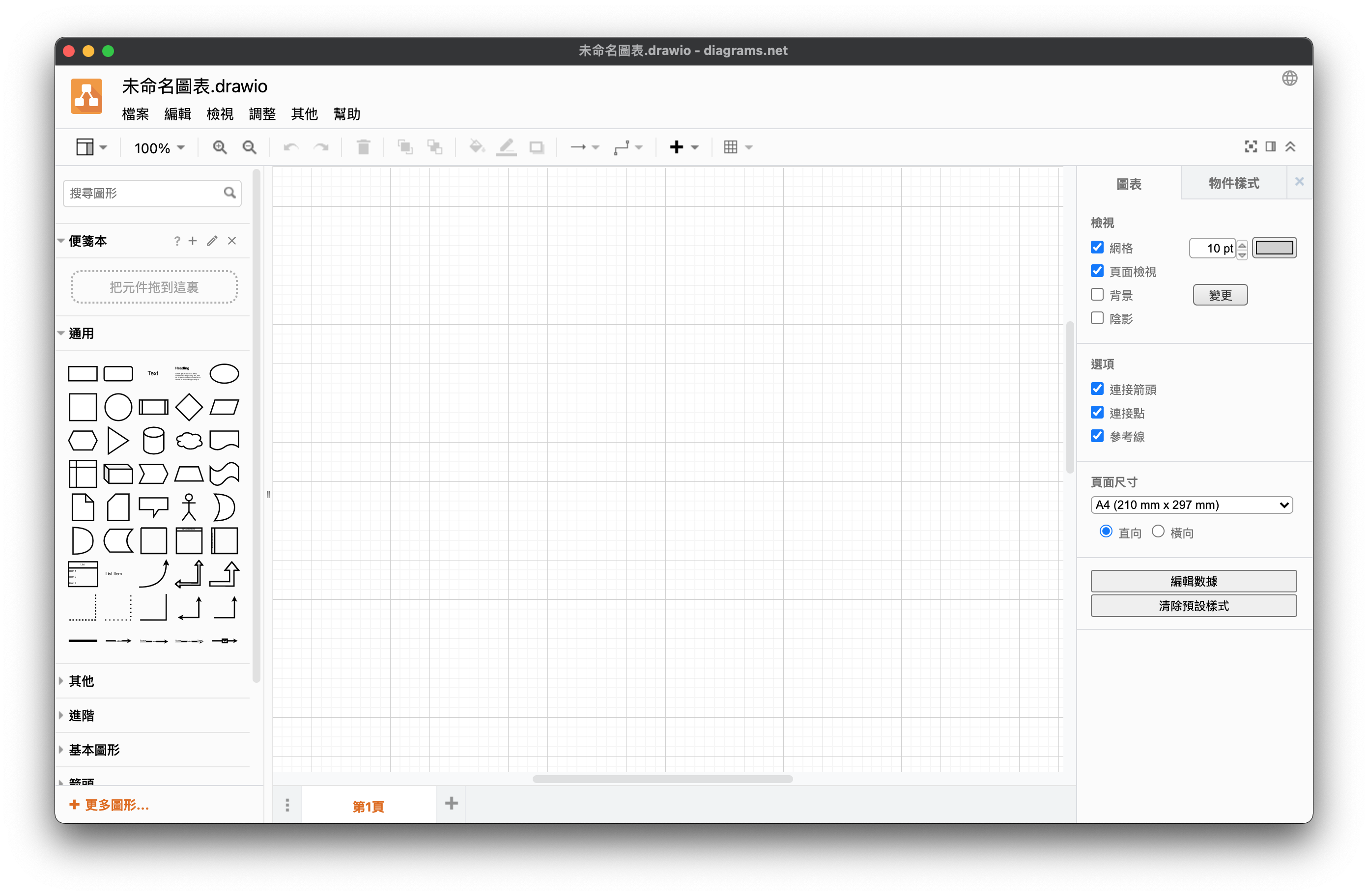Open the insert plus dropdown
The width and height of the screenshot is (1368, 896).
coord(684,147)
